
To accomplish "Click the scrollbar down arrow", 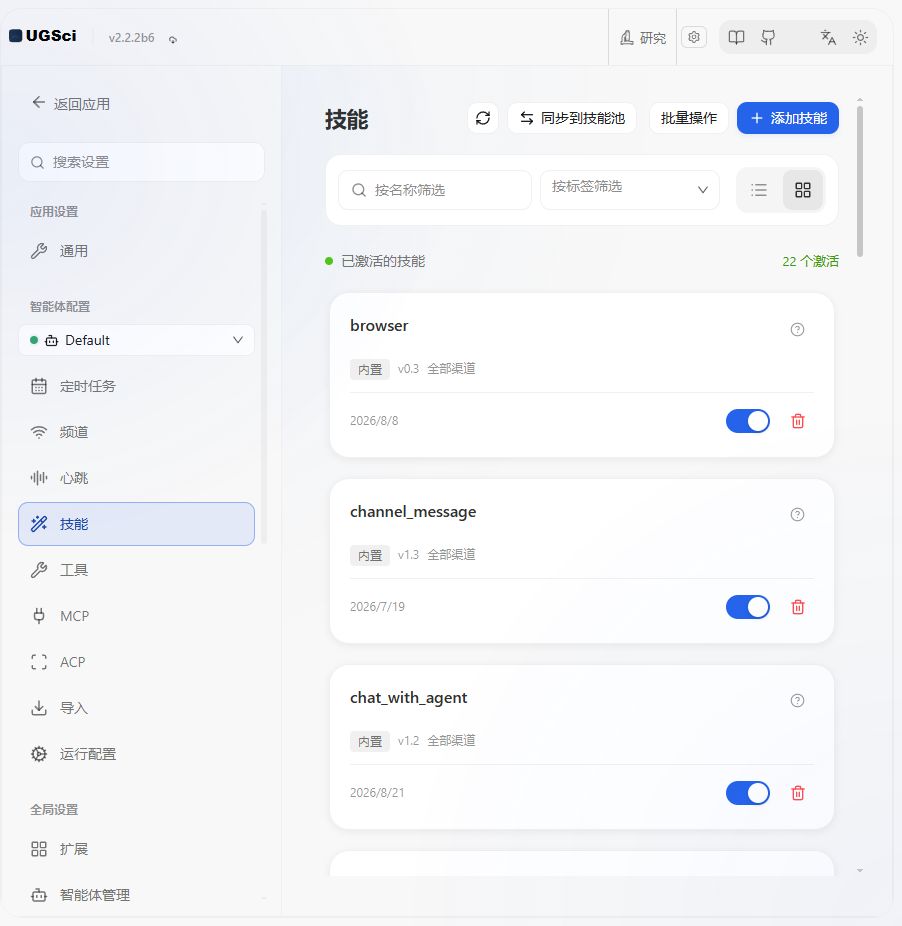I will point(860,870).
